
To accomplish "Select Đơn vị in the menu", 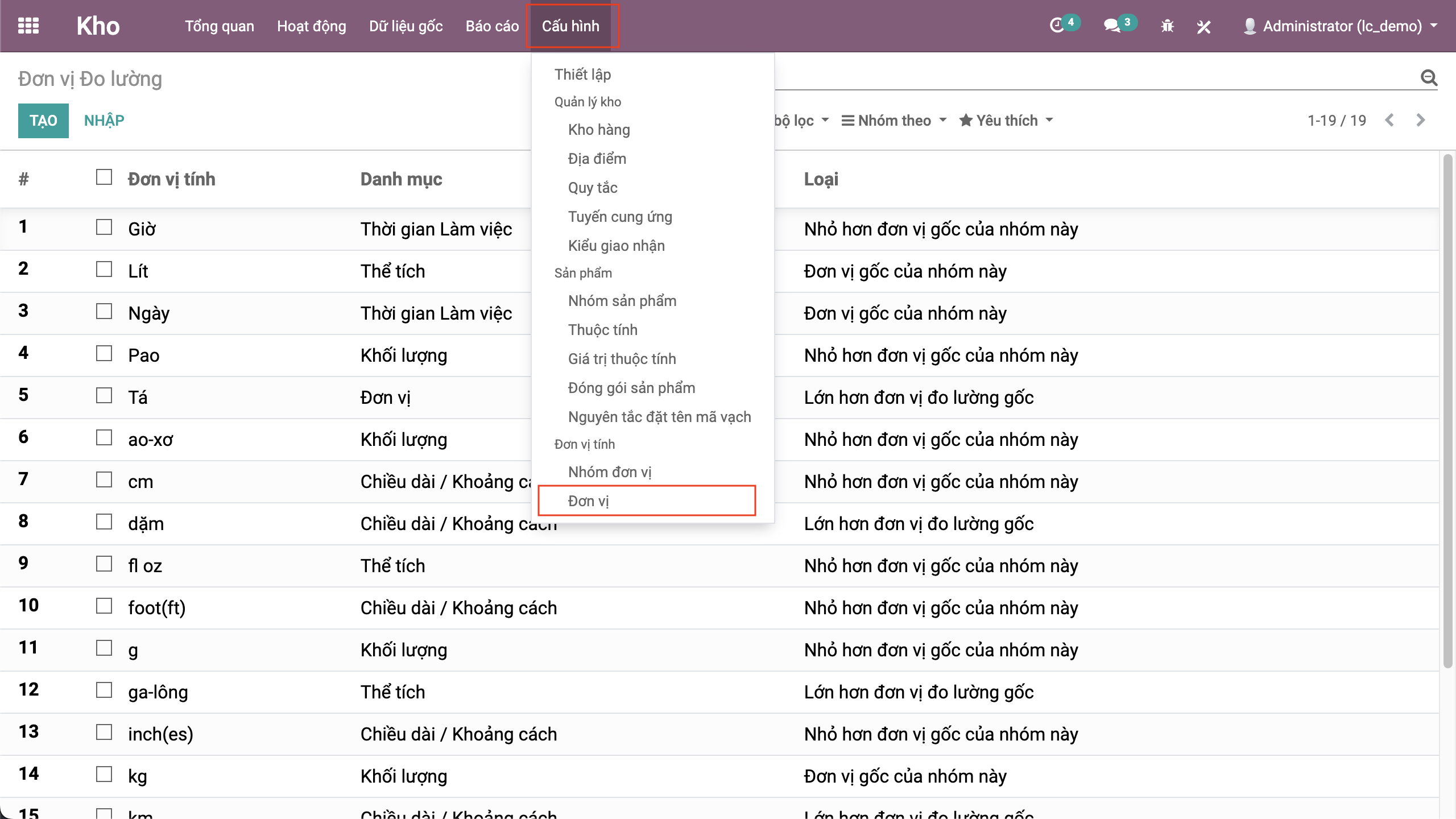I will point(589,501).
